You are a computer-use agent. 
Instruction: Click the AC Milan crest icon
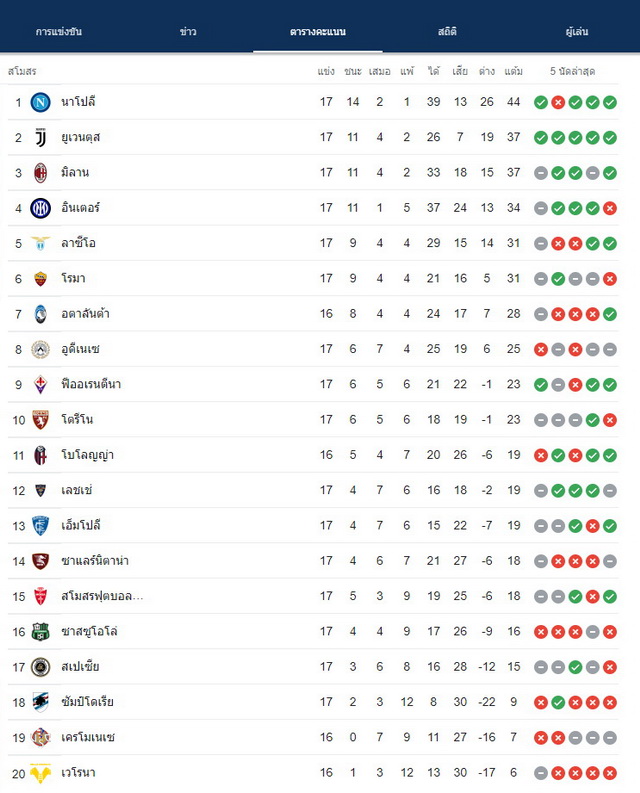[40, 173]
